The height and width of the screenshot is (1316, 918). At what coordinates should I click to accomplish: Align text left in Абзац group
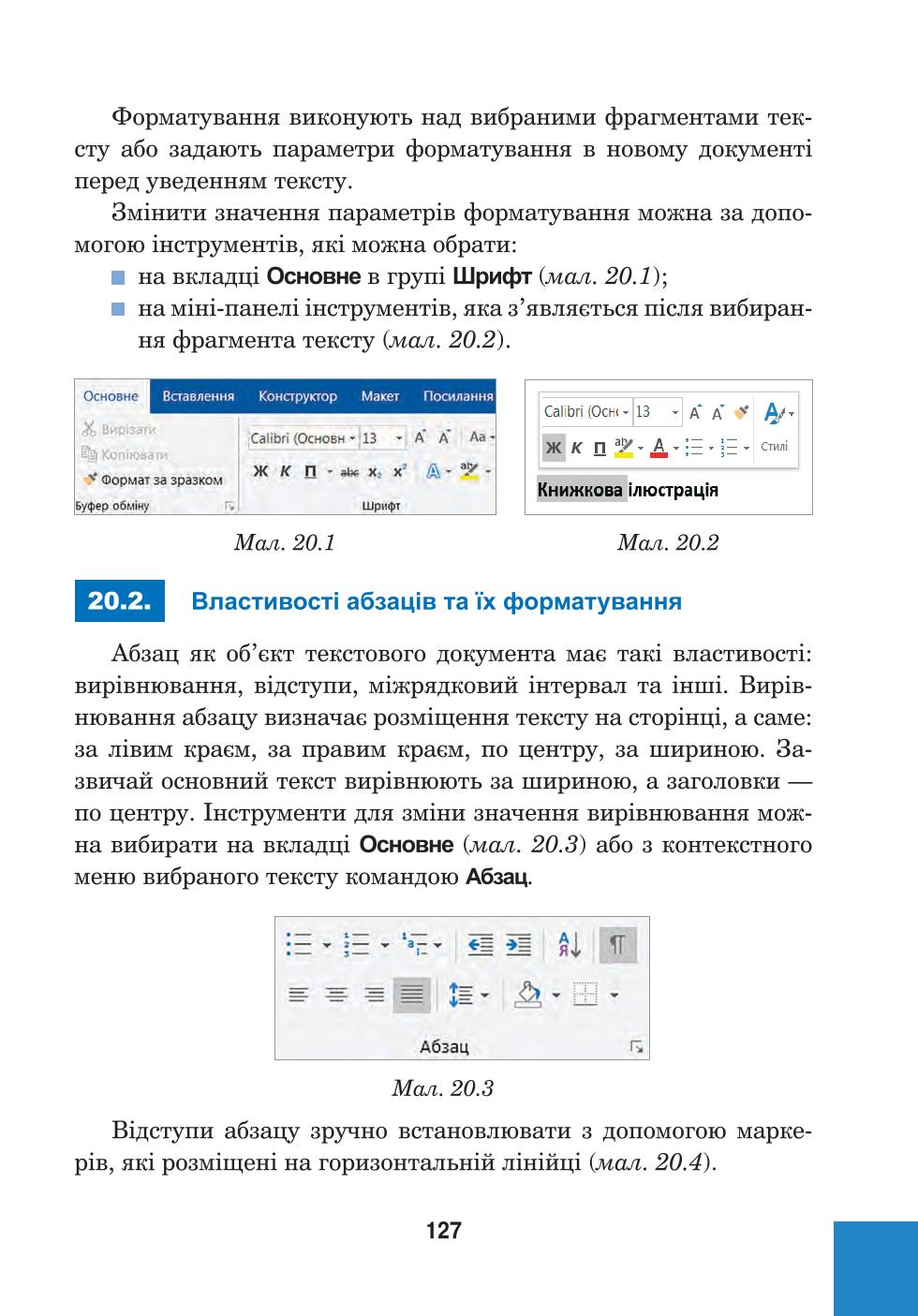click(298, 995)
